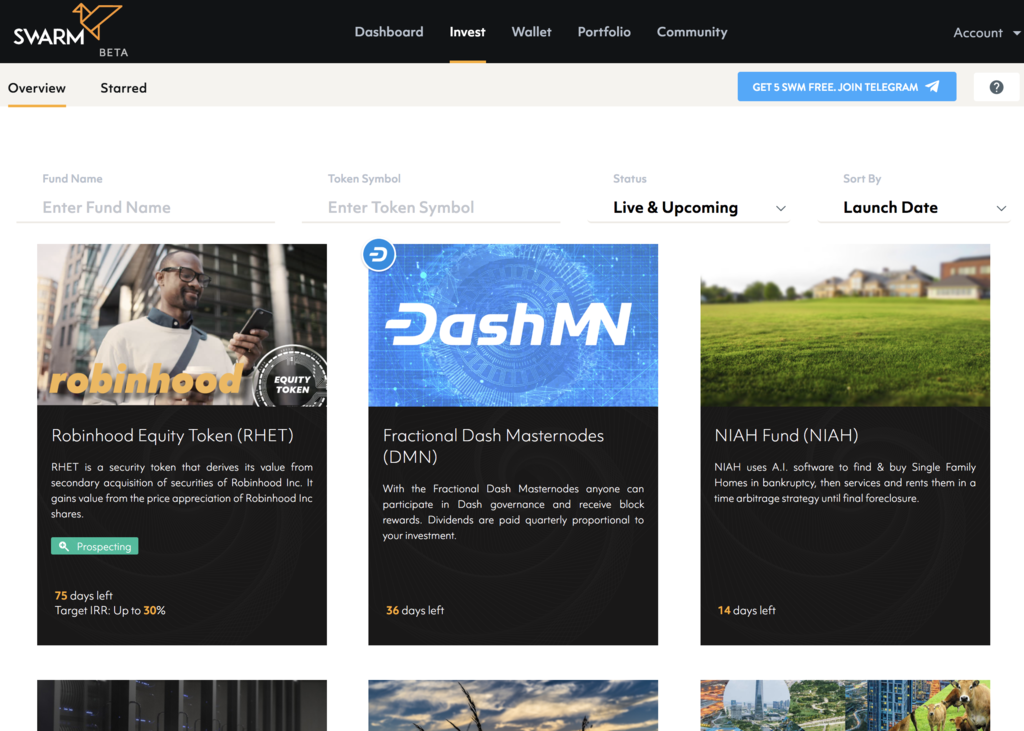Click the 'Fund Name' field label
The height and width of the screenshot is (731, 1024).
click(x=72, y=178)
